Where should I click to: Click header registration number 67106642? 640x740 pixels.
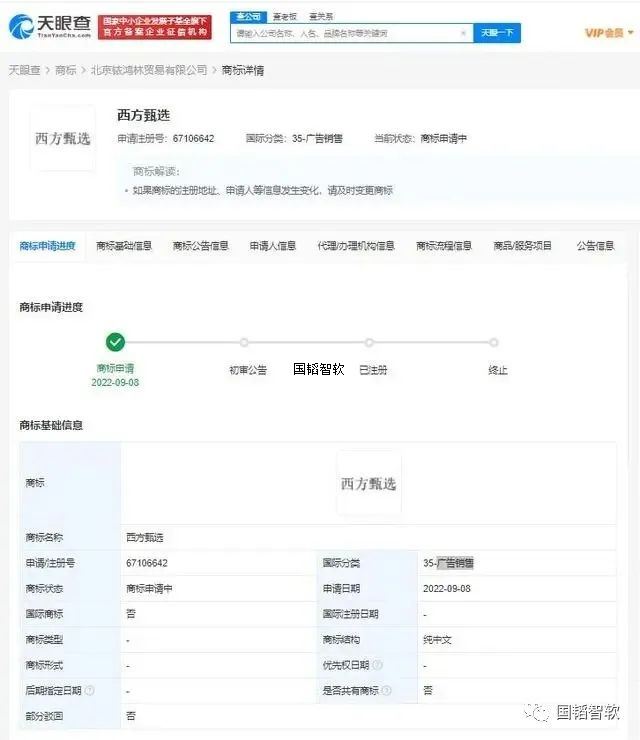tap(194, 139)
